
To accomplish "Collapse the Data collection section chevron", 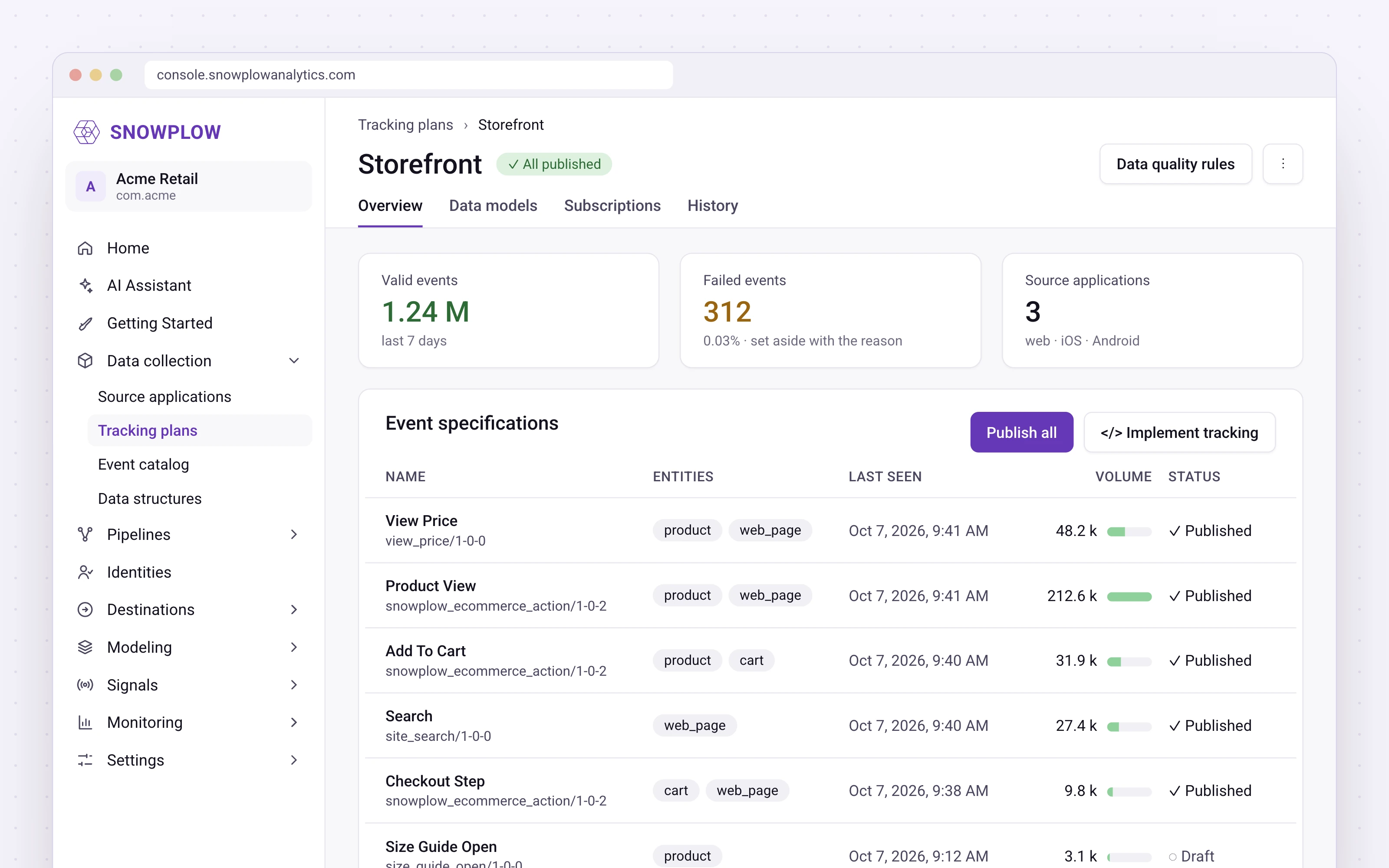I will pyautogui.click(x=294, y=361).
